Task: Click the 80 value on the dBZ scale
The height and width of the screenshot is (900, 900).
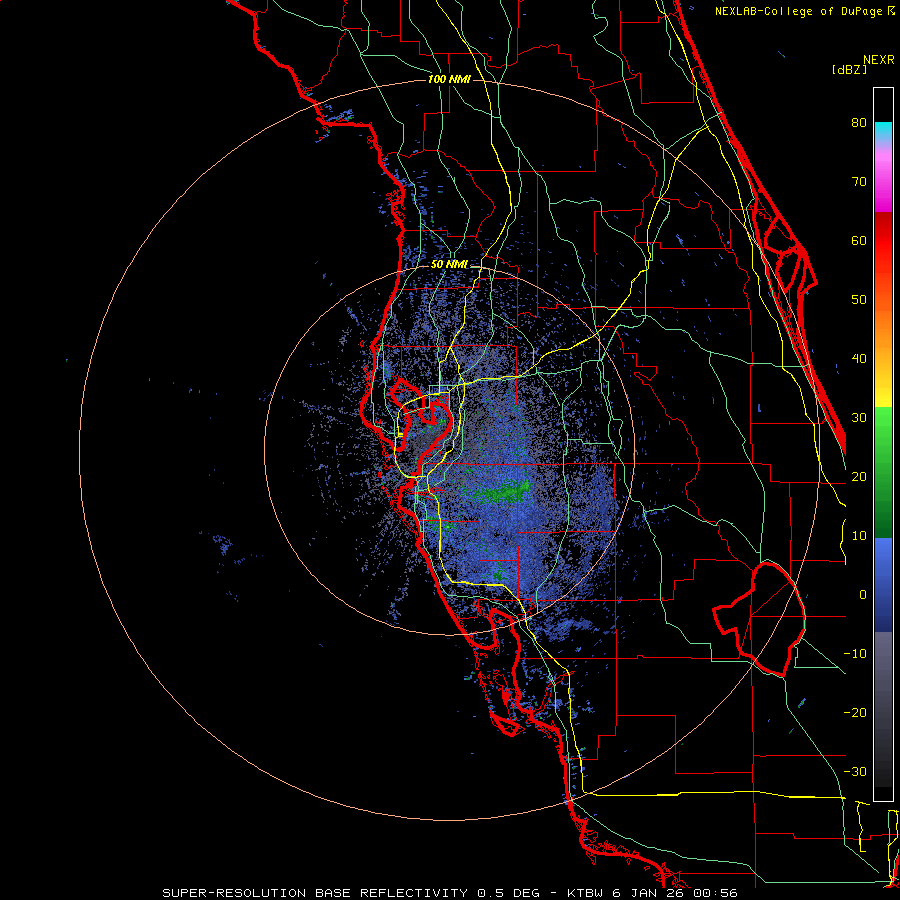Action: coord(859,123)
